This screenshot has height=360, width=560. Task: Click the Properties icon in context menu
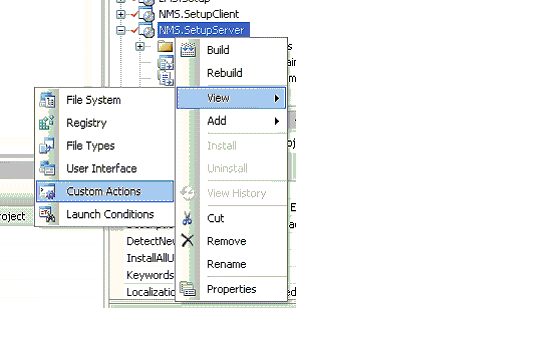pyautogui.click(x=188, y=289)
